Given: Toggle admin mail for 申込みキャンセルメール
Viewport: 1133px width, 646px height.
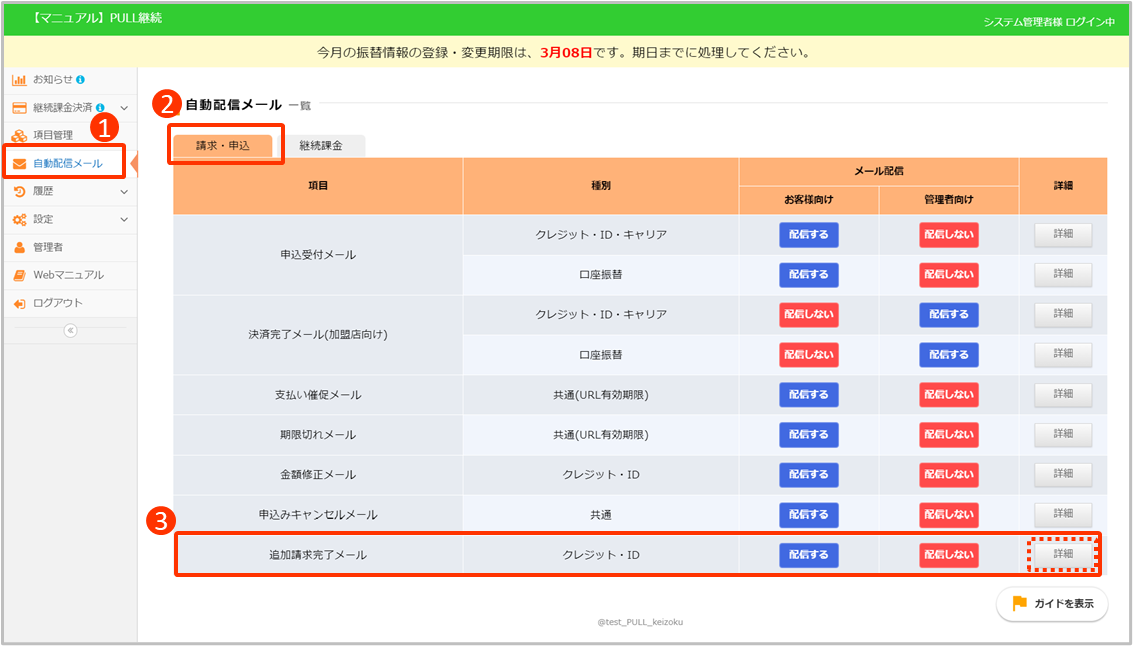Looking at the screenshot, I should (949, 515).
